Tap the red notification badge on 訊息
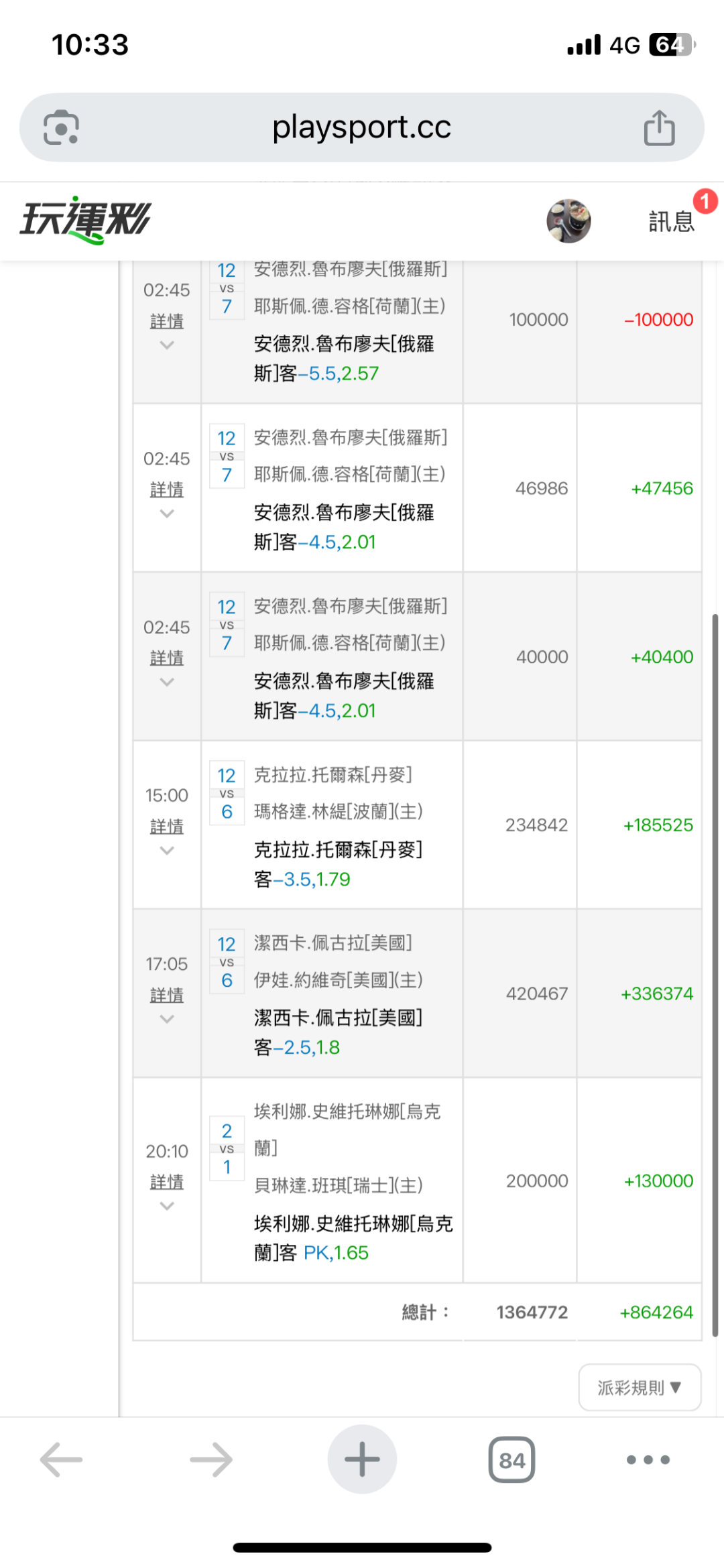The image size is (724, 1568). pyautogui.click(x=705, y=201)
